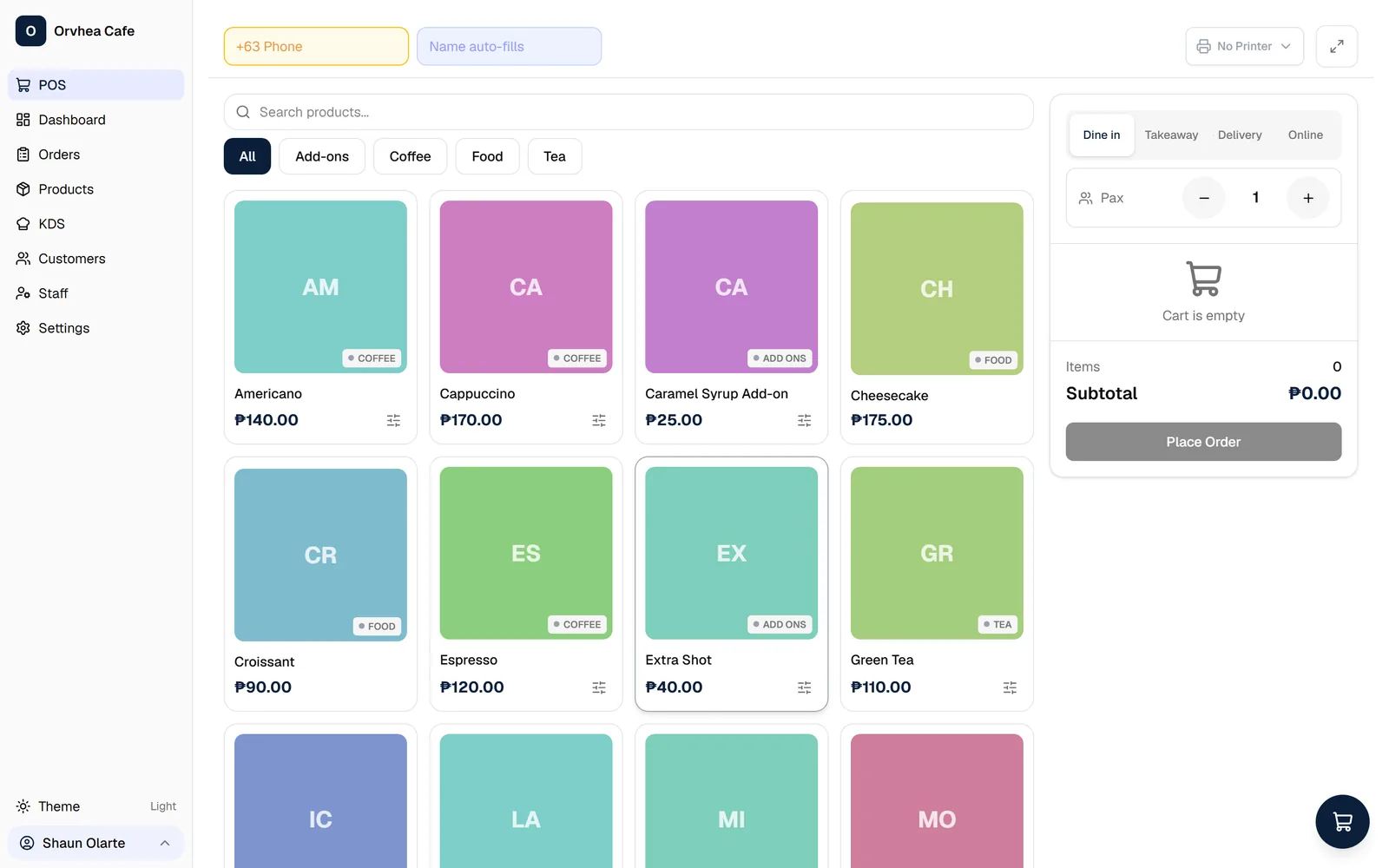The width and height of the screenshot is (1389, 868).
Task: Open the No Printer dropdown
Action: 1244,46
